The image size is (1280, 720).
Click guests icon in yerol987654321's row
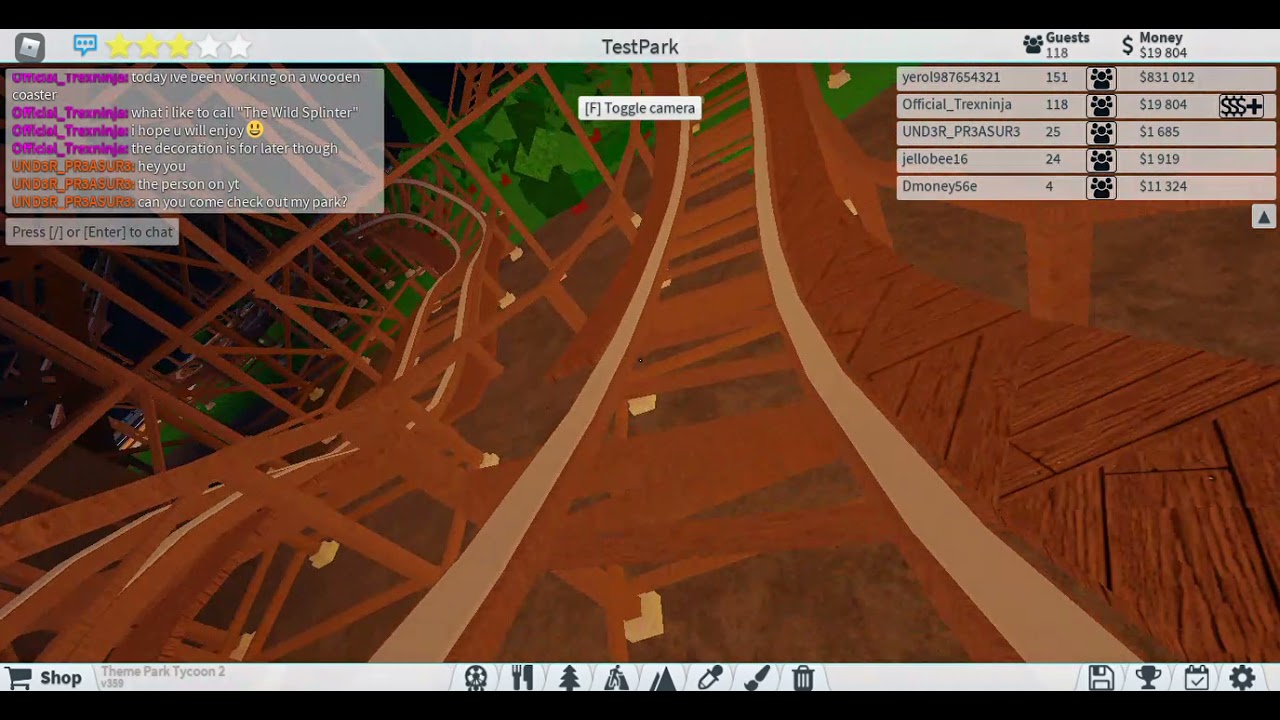(x=1101, y=78)
